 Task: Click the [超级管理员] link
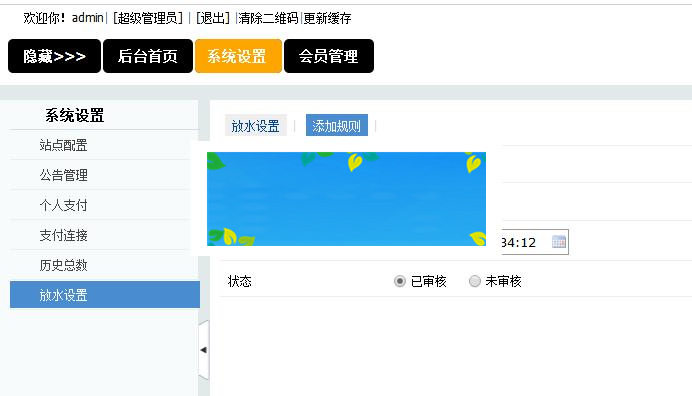[148, 18]
